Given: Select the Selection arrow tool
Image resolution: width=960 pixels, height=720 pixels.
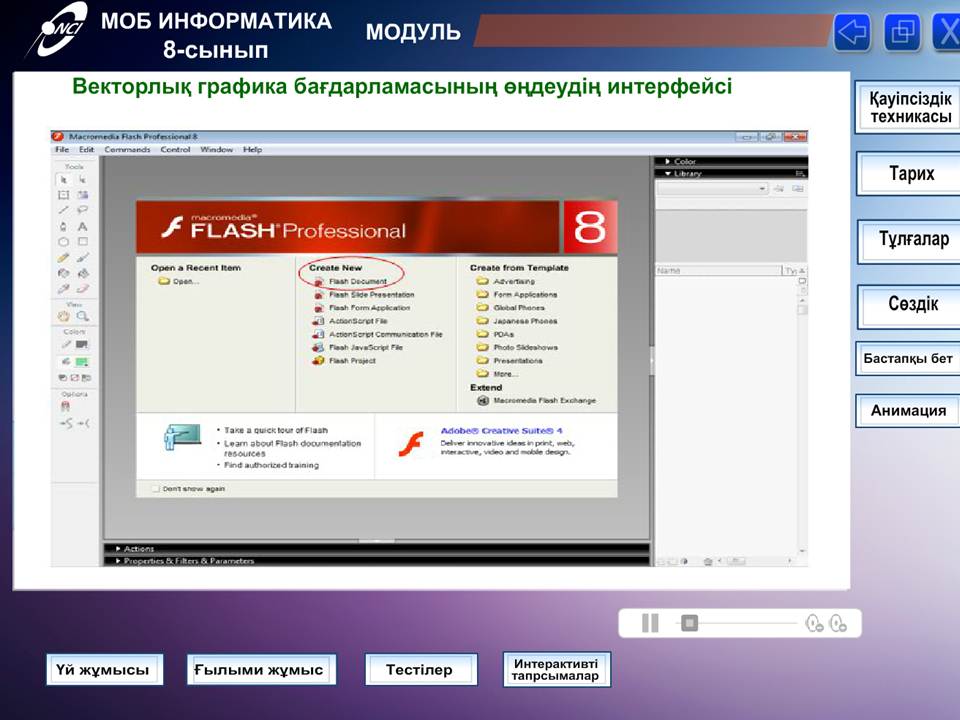Looking at the screenshot, I should pyautogui.click(x=64, y=180).
